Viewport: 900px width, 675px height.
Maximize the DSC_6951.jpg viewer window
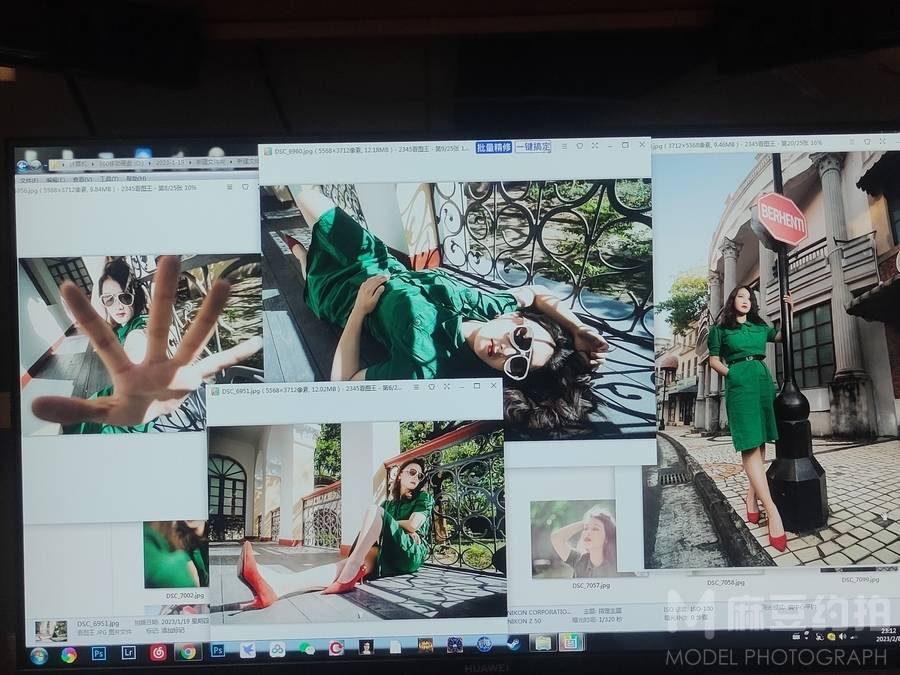click(476, 386)
